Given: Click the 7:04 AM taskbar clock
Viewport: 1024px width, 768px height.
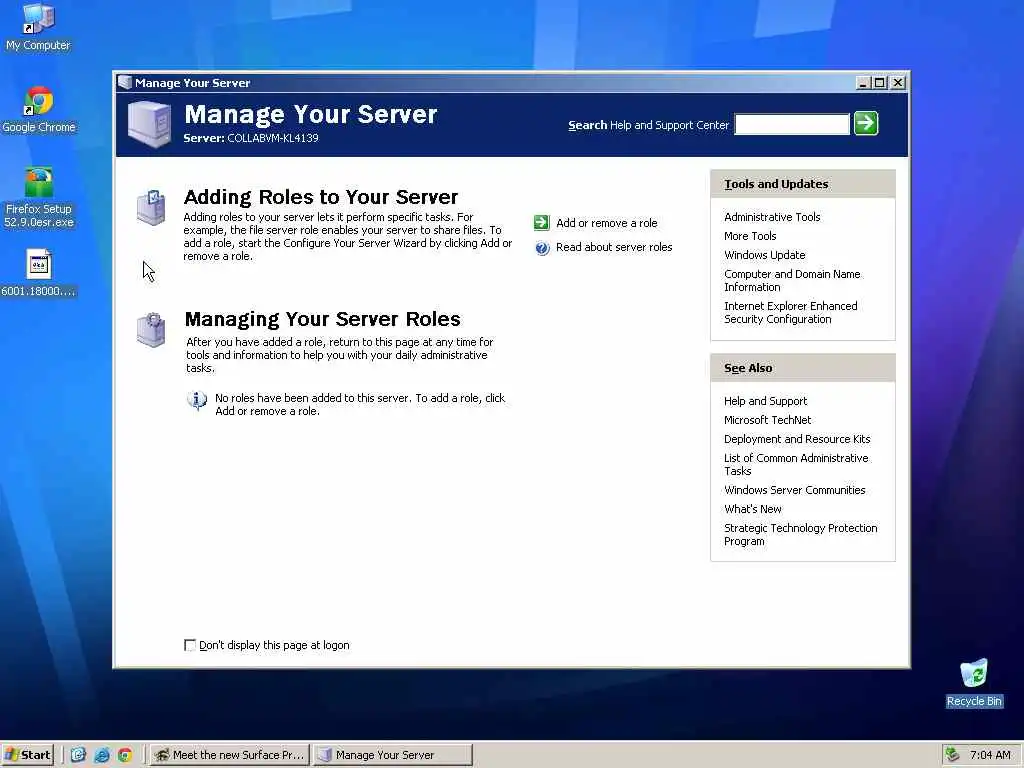Looking at the screenshot, I should click(990, 755).
